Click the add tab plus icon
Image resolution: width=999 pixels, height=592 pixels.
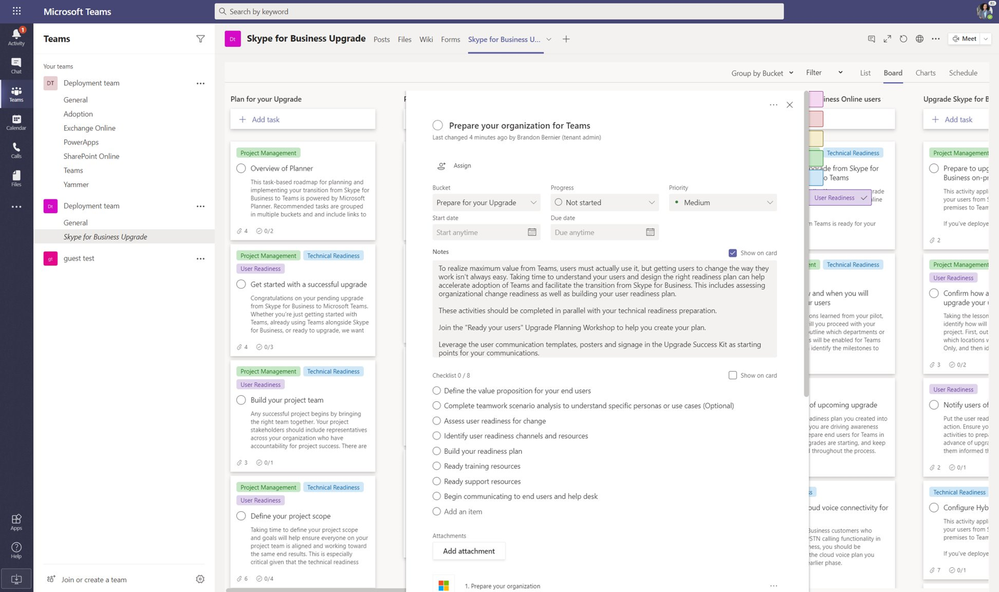[x=566, y=39]
